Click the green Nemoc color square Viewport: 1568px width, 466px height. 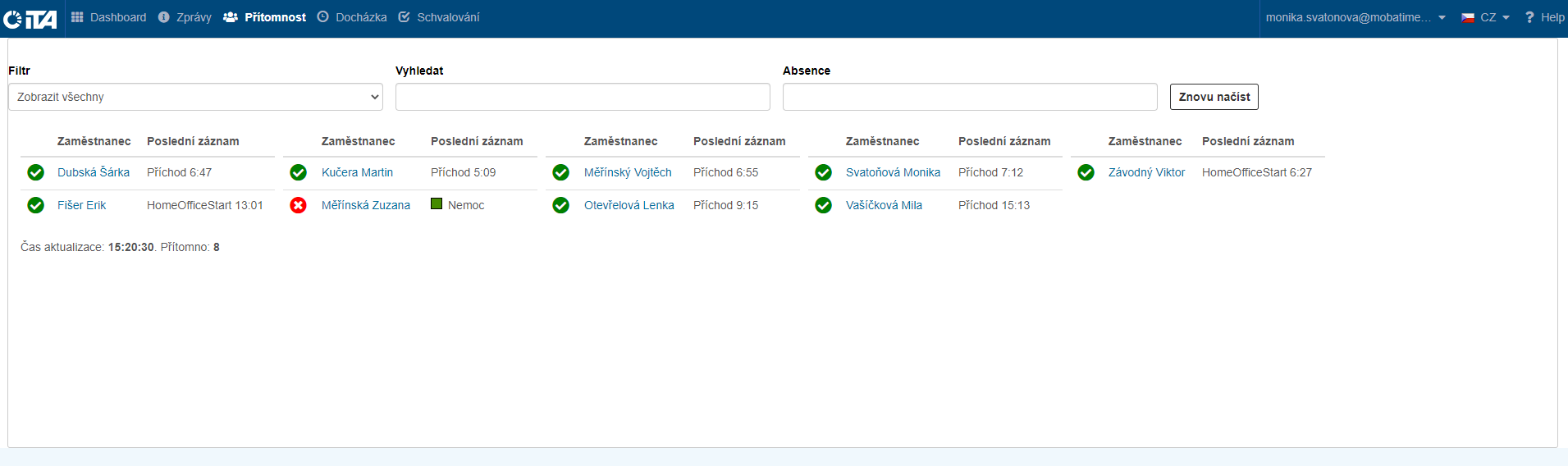pos(437,204)
